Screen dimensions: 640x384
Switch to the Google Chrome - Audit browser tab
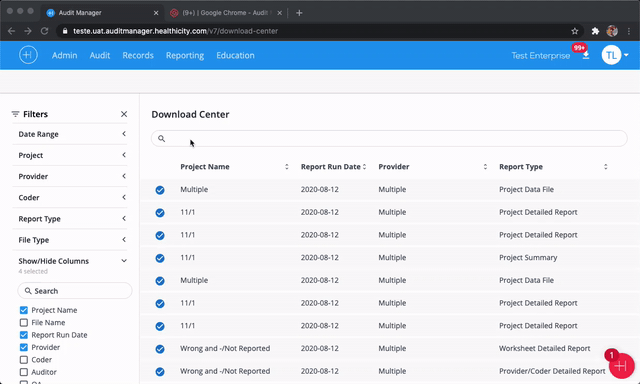click(x=226, y=13)
